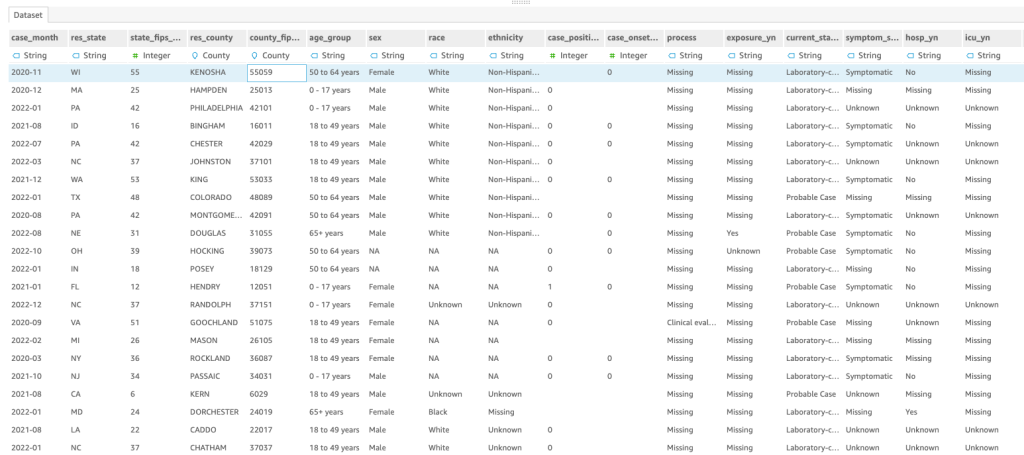The image size is (1024, 455).
Task: Click the WI state cell
Action: click(x=97, y=72)
